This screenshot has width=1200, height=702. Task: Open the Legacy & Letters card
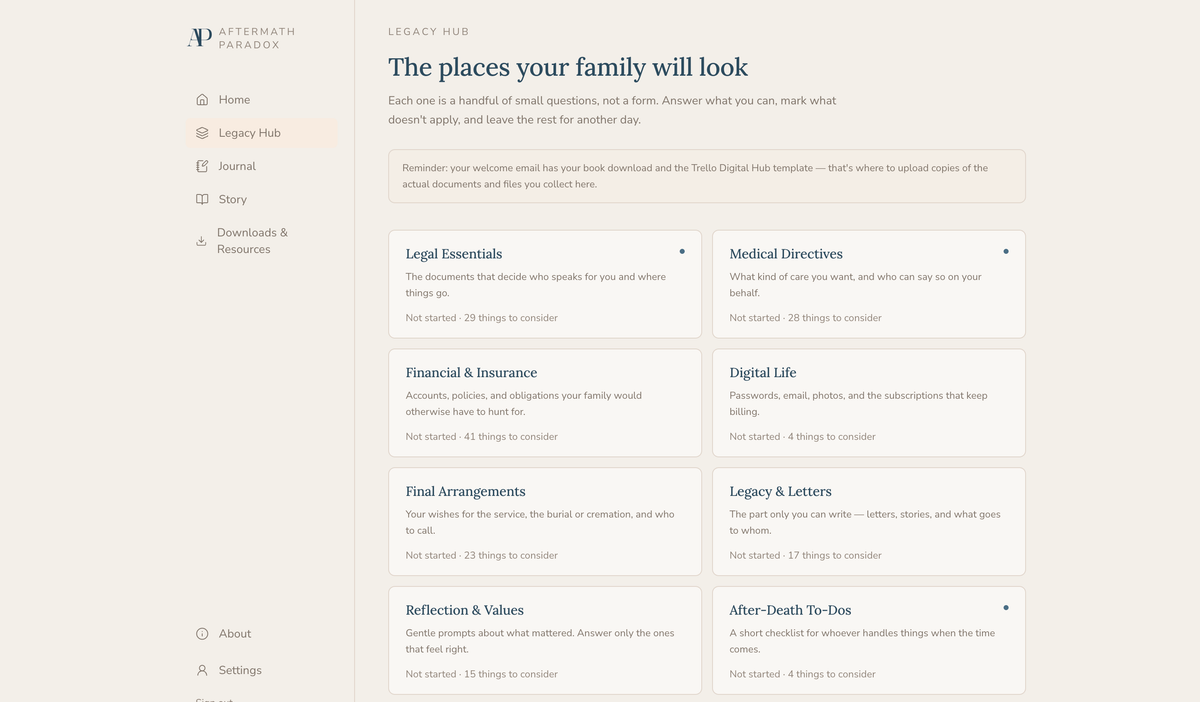(869, 522)
